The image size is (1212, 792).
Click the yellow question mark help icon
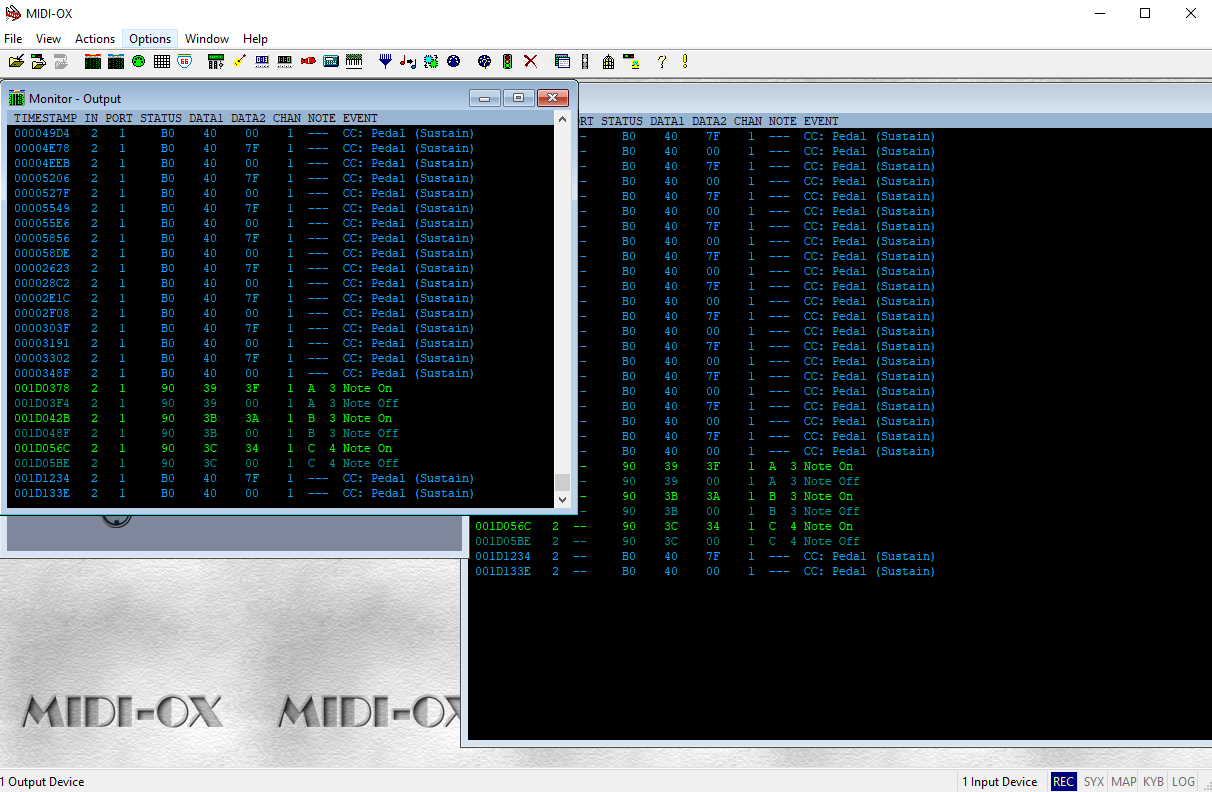(x=661, y=61)
